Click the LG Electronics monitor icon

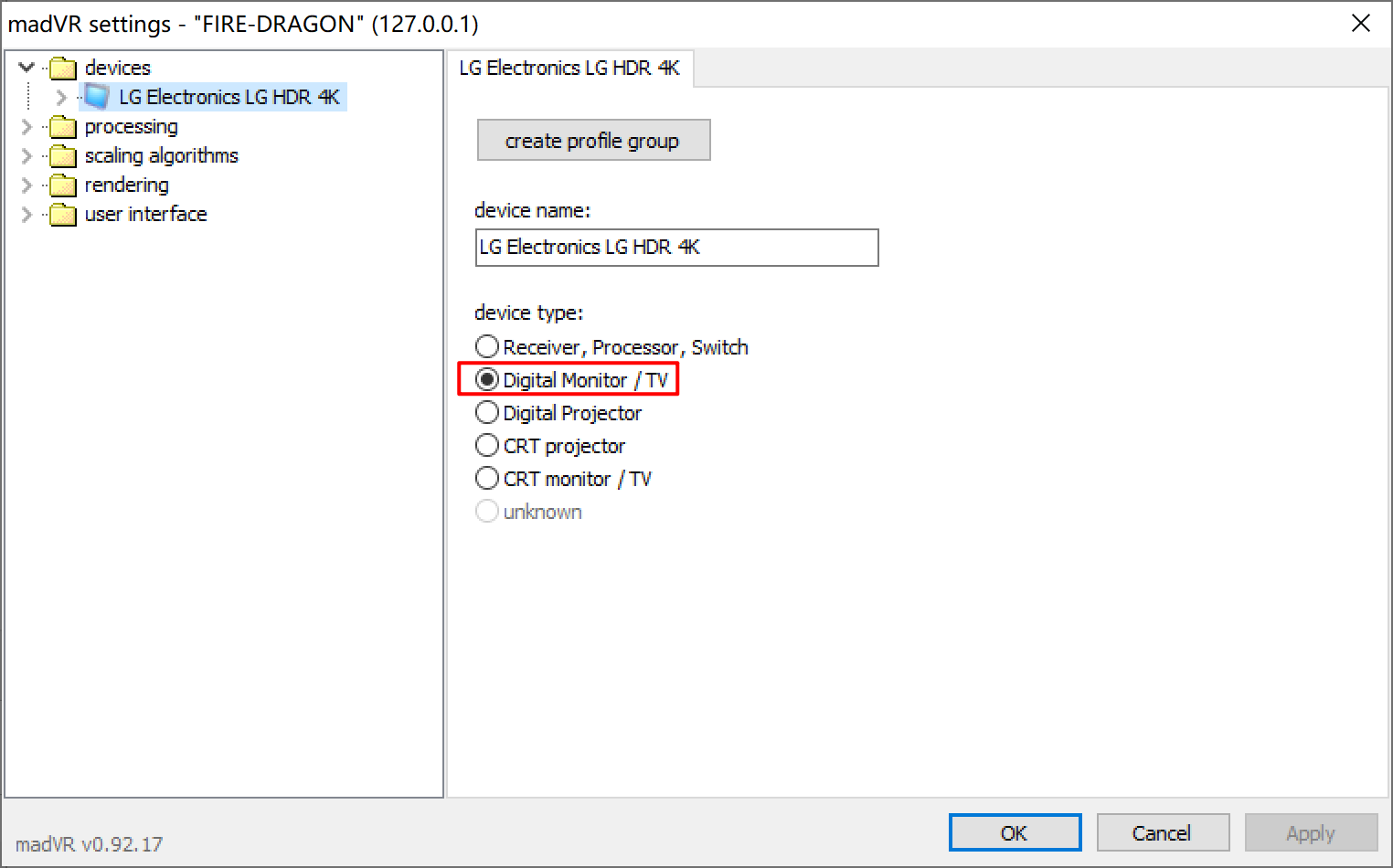(x=97, y=97)
